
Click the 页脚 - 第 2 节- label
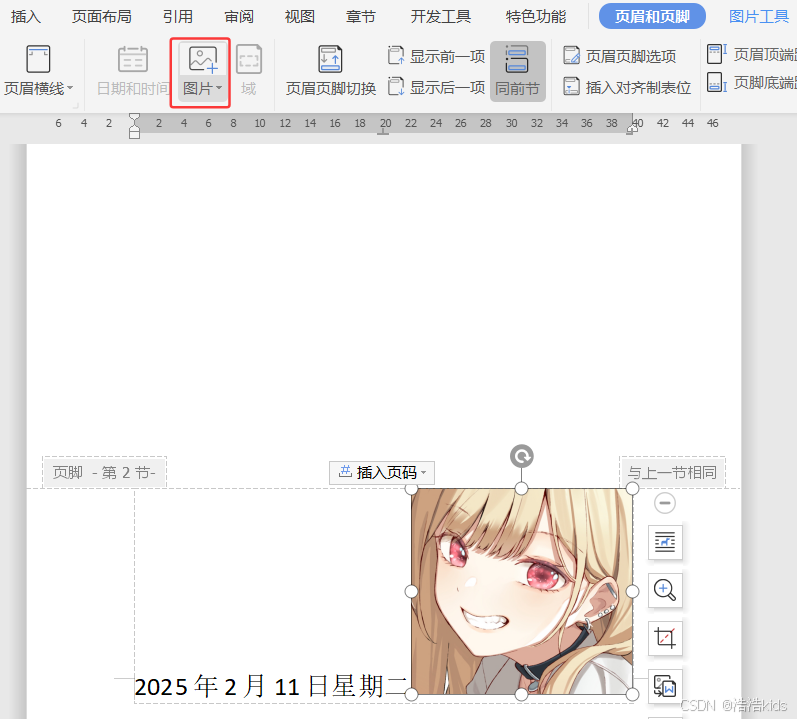click(104, 473)
